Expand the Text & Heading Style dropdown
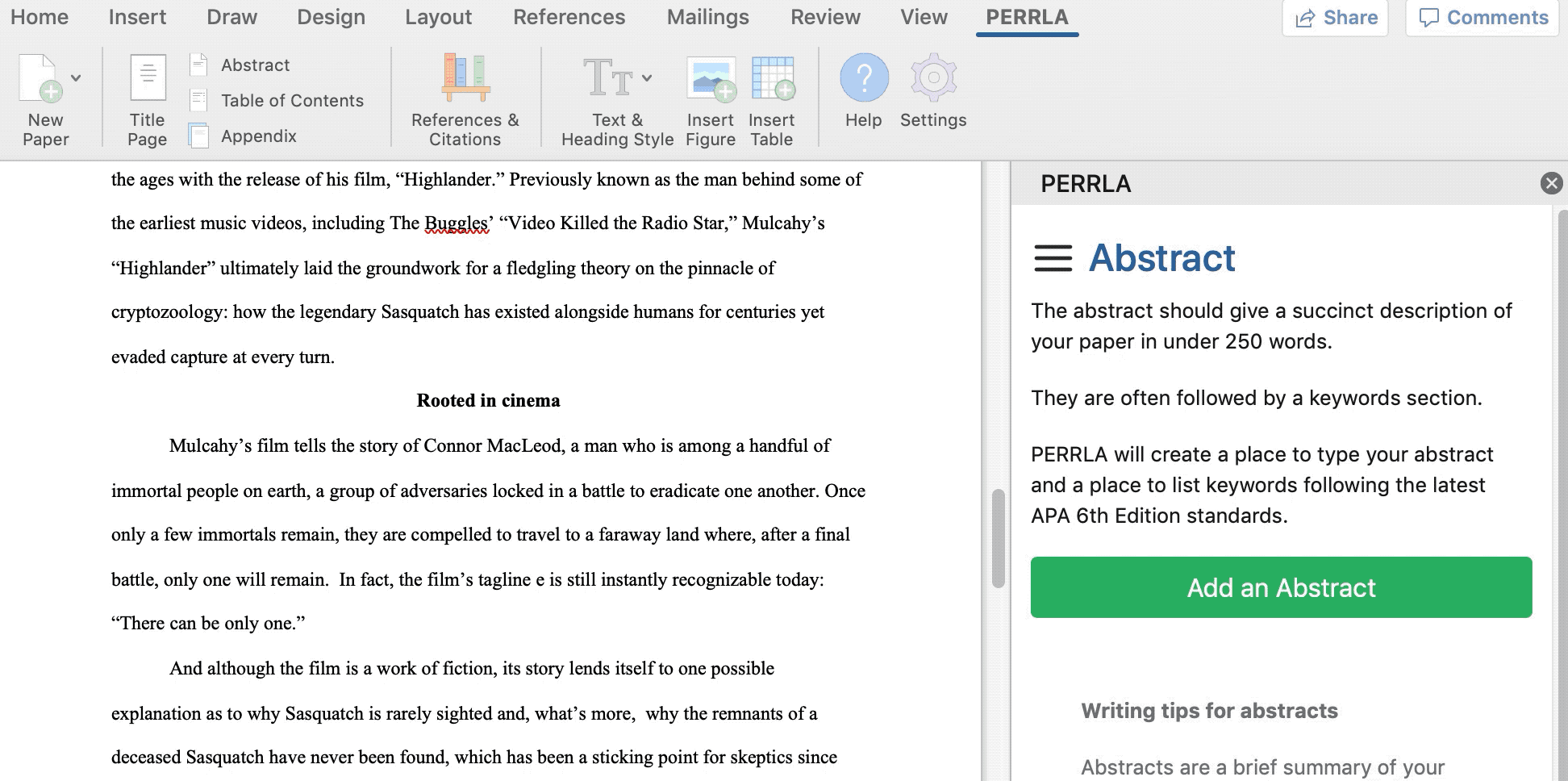The image size is (1568, 781). 647,78
